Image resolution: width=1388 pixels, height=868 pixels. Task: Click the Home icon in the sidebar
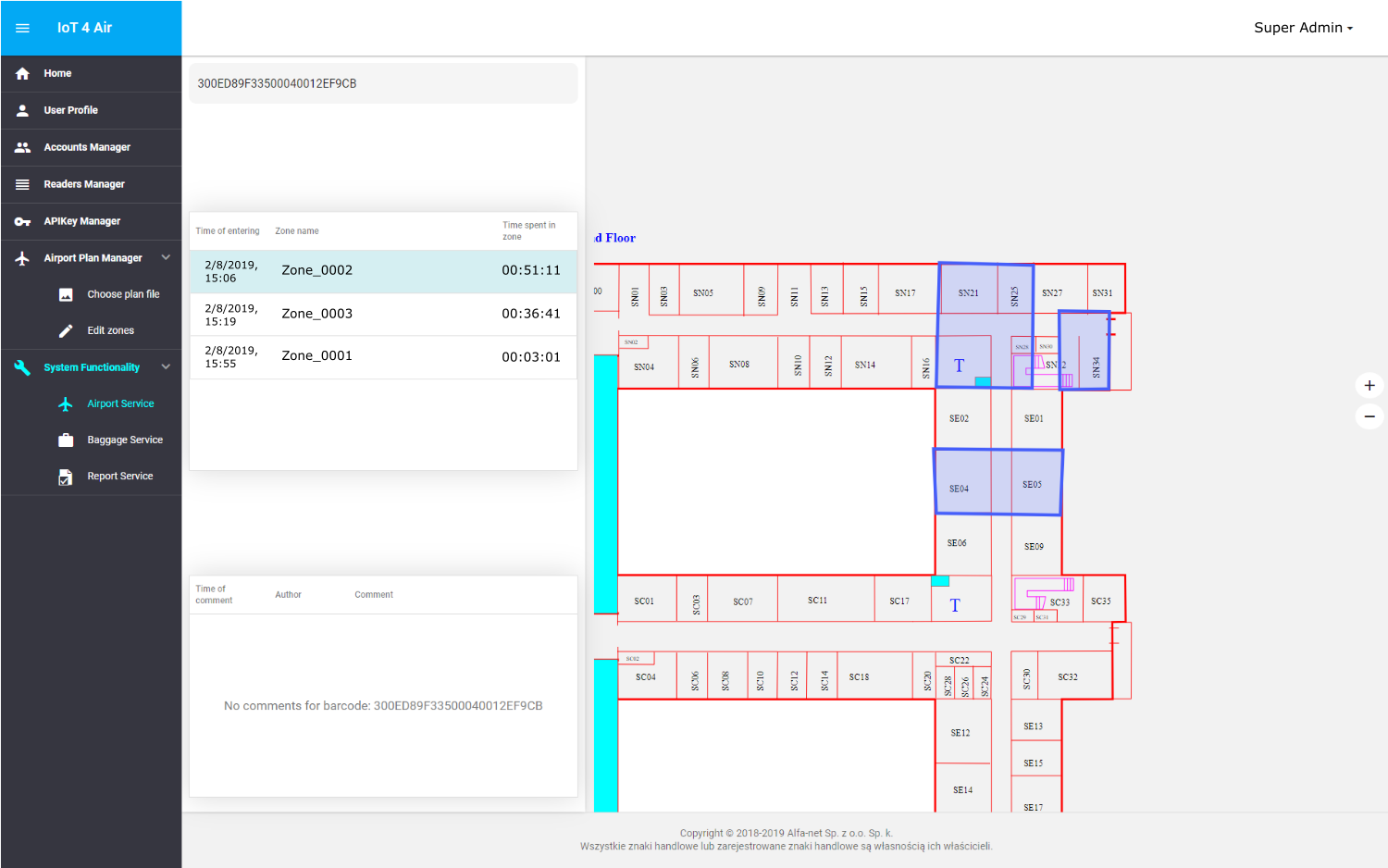22,73
